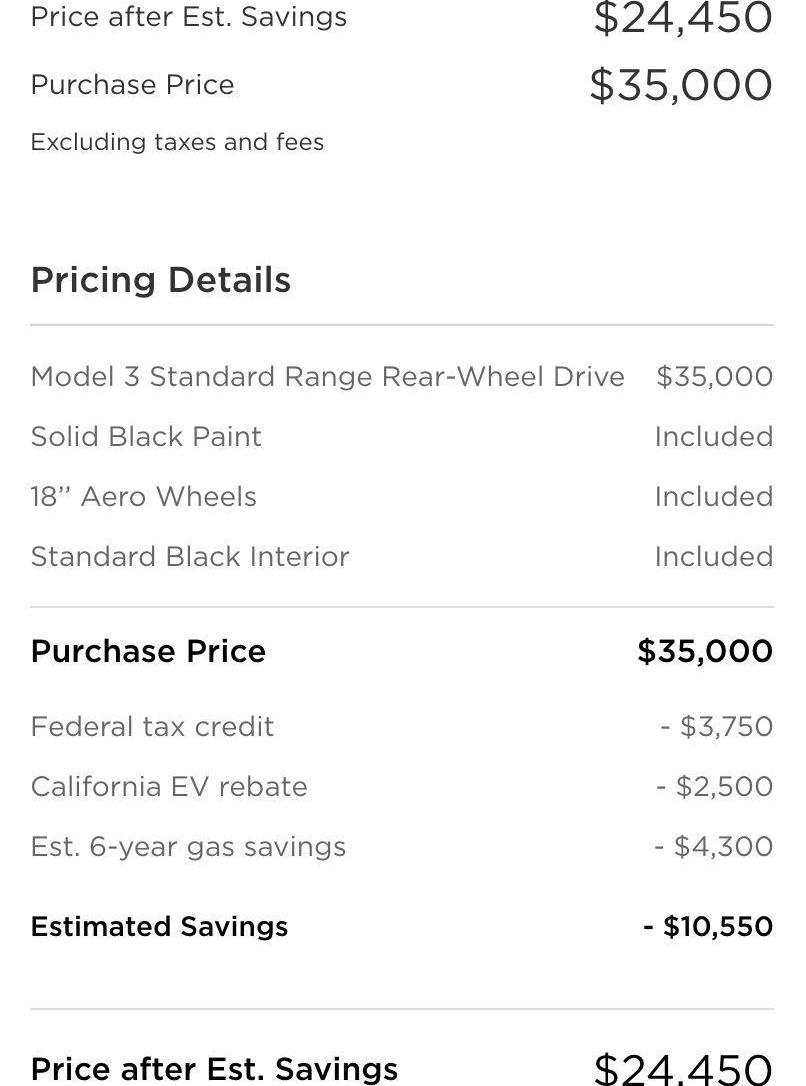
Task: Click Included next to Standard Black Interior
Action: click(714, 557)
